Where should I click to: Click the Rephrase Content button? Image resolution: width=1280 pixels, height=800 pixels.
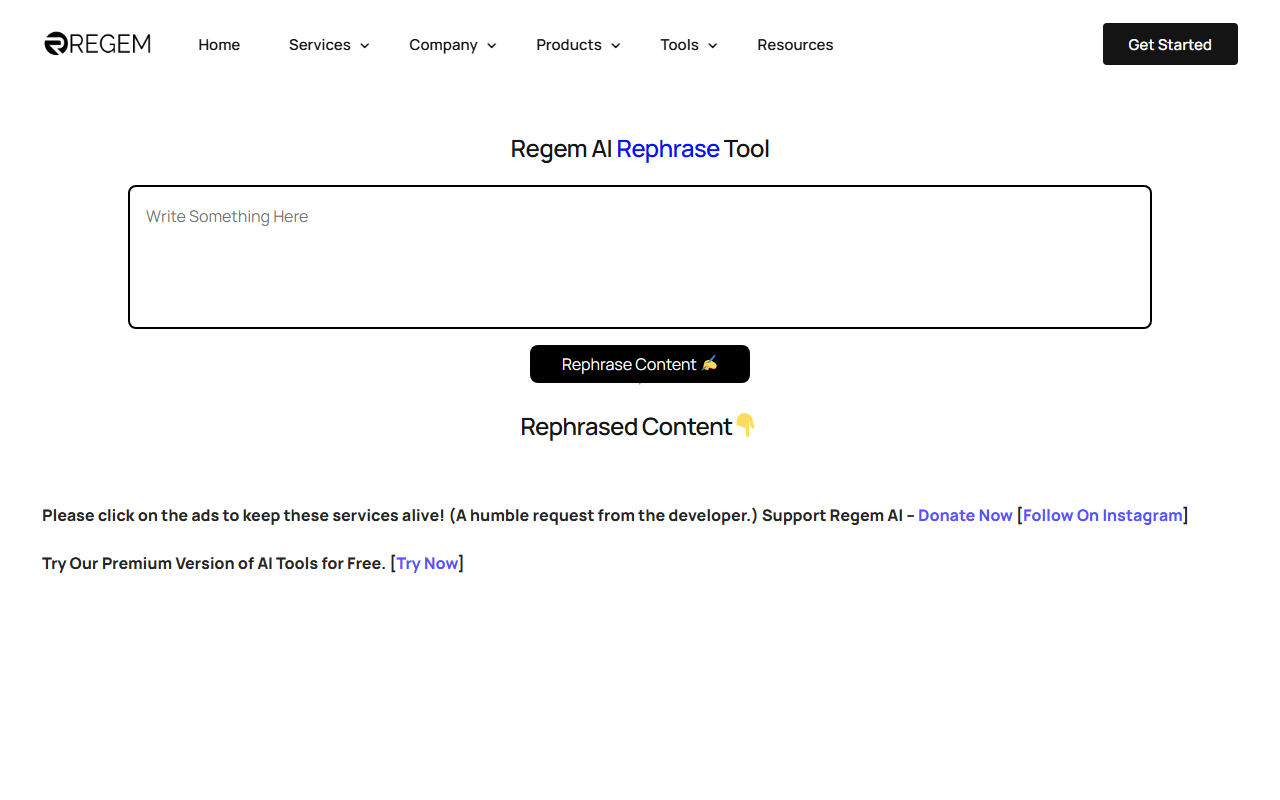[x=640, y=364]
